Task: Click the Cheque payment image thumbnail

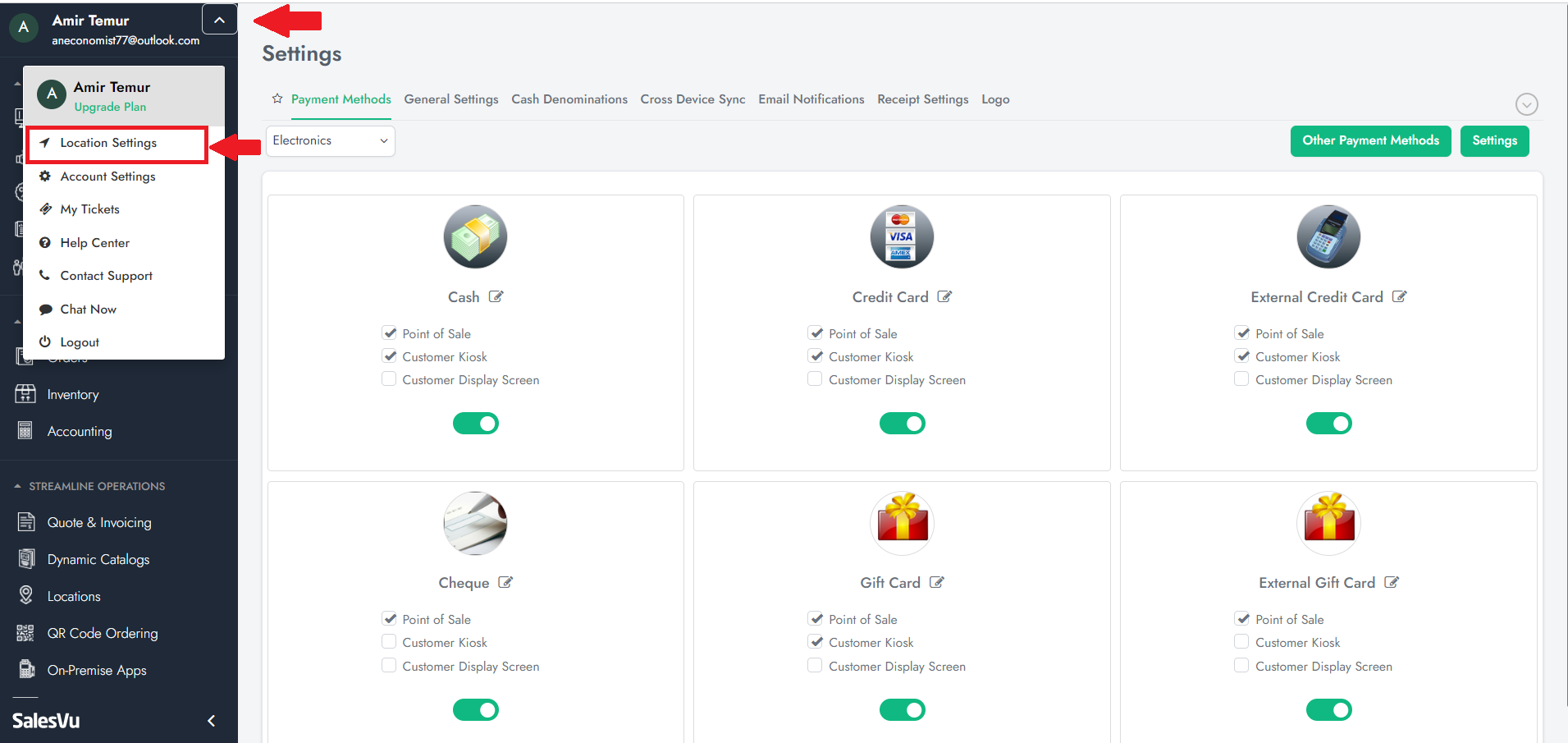Action: 475,523
